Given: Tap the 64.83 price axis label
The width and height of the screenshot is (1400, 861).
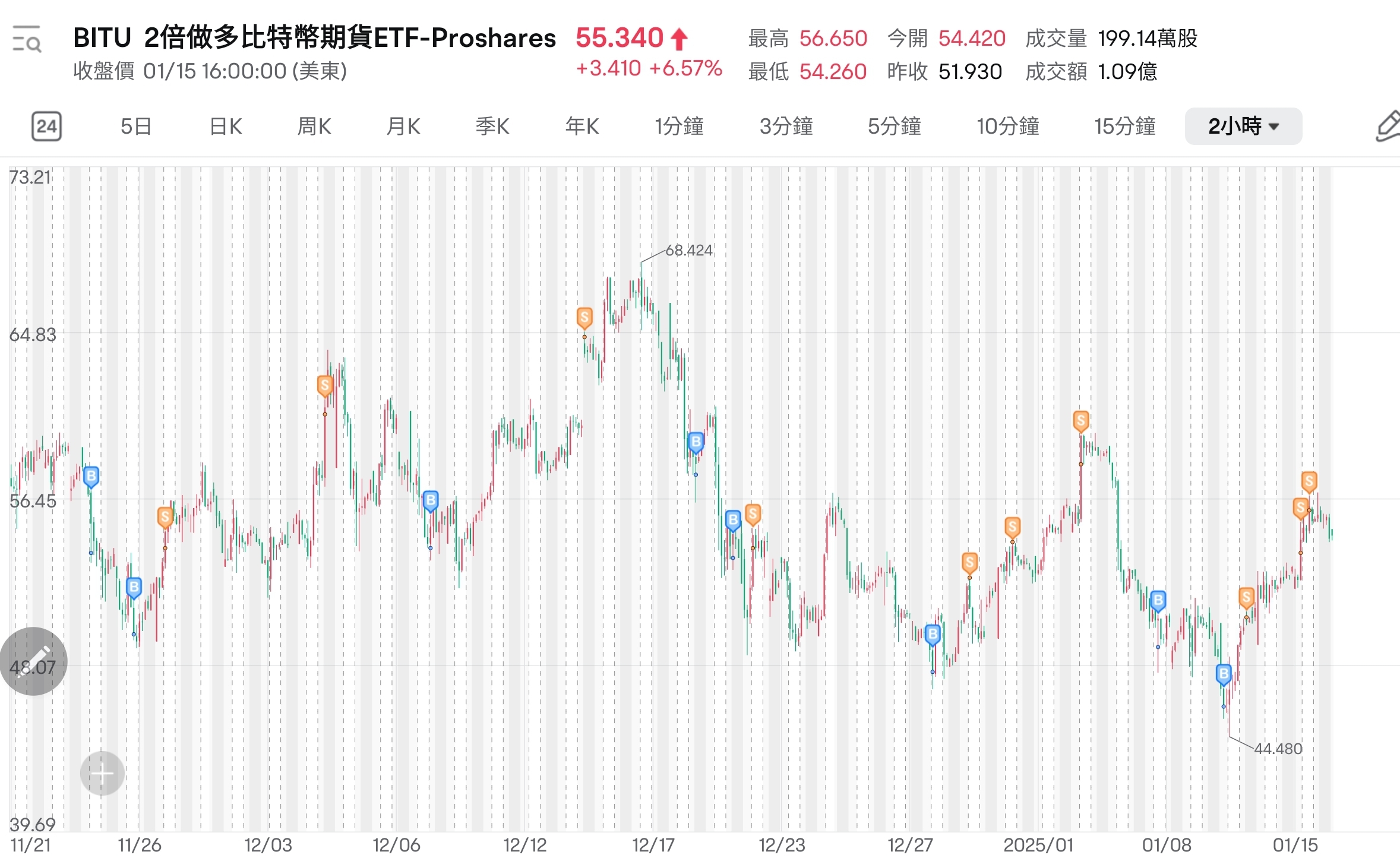Looking at the screenshot, I should pos(33,335).
